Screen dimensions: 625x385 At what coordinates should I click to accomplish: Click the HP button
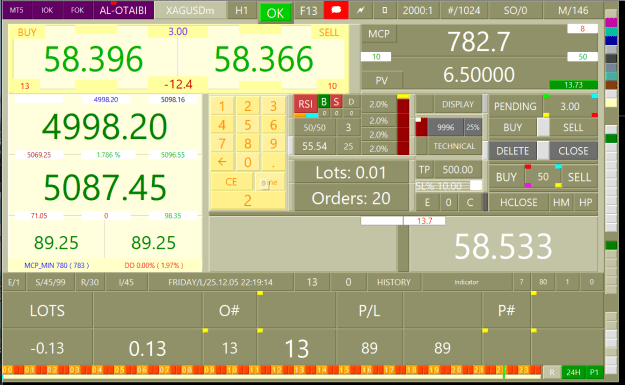(586, 202)
